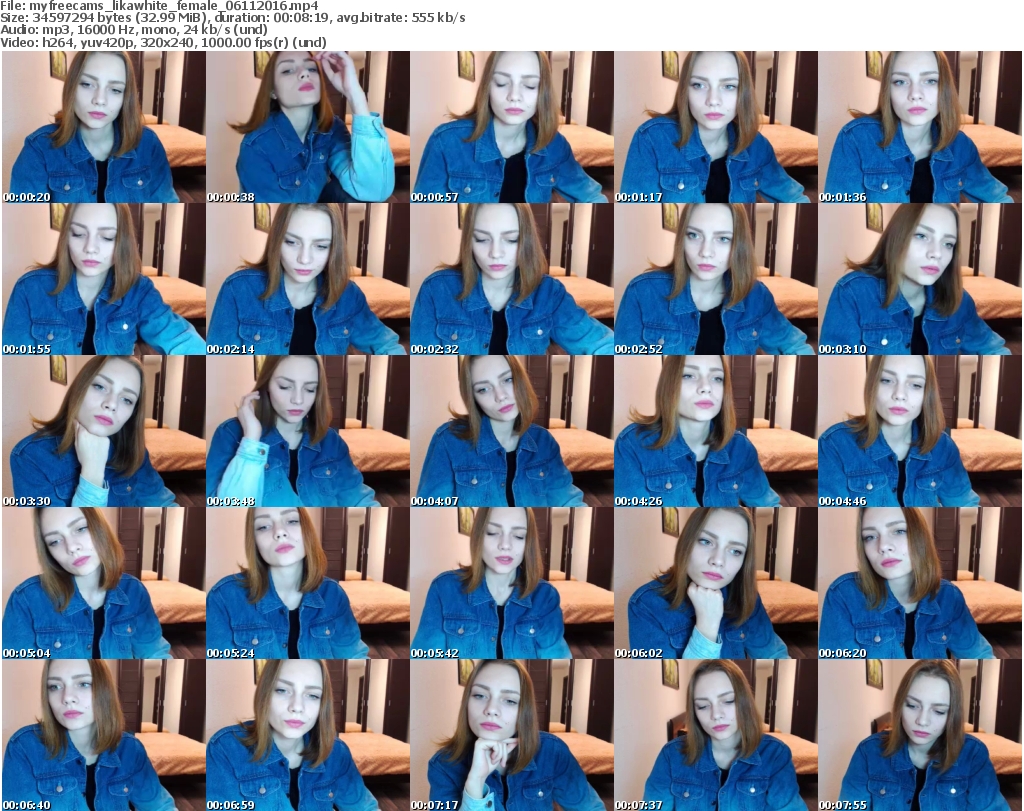
Task: Select the frame at 00:05:04
Action: [104, 583]
